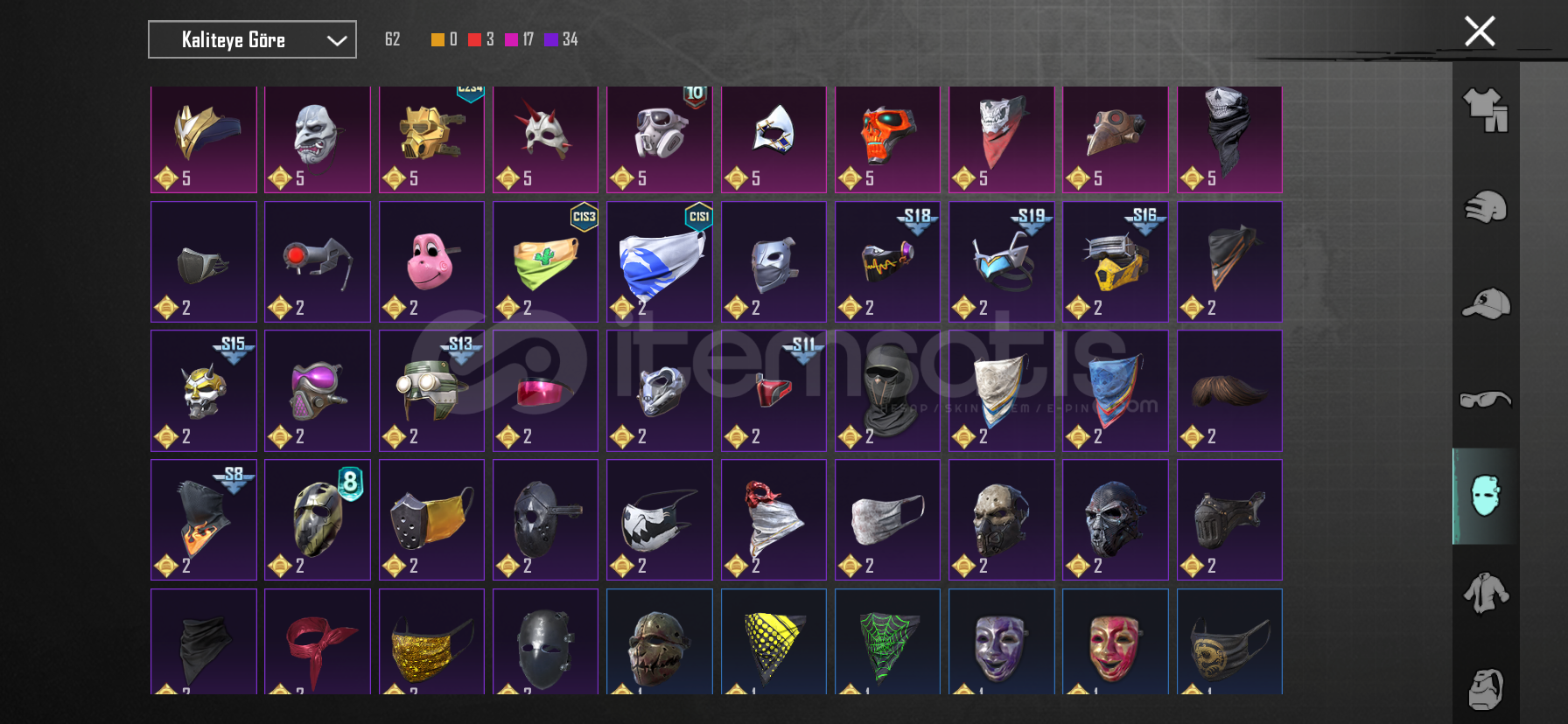Image resolution: width=1568 pixels, height=724 pixels.
Task: Close the inventory with the X
Action: click(1480, 31)
